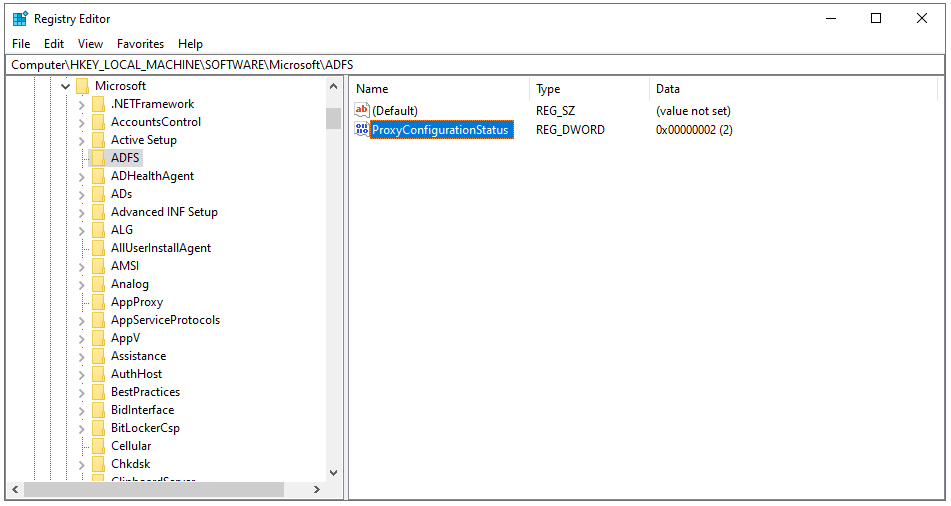Click the AllUserInstallAgent folder icon
The width and height of the screenshot is (951, 506).
[98, 248]
